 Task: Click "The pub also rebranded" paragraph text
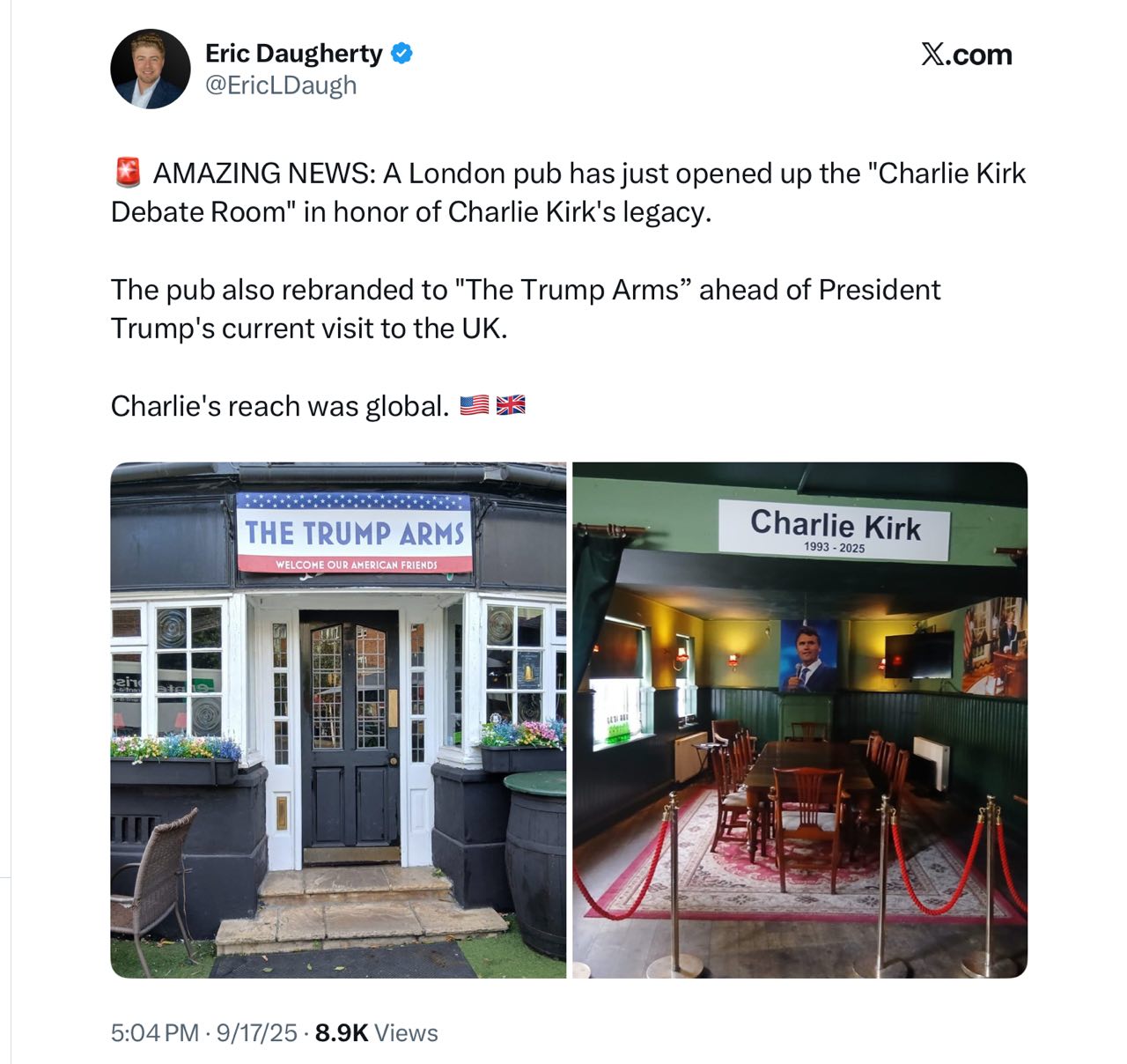coord(526,308)
